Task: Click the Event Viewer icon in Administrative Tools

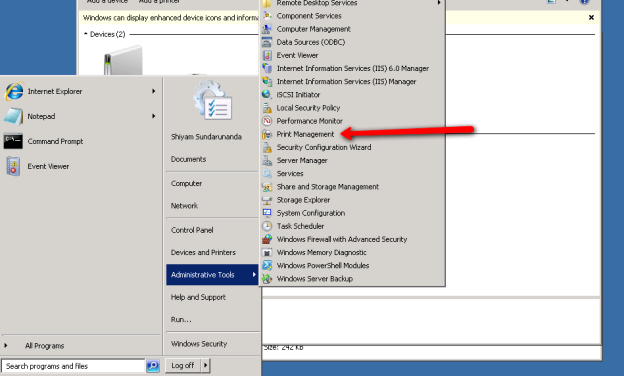Action: pos(267,55)
